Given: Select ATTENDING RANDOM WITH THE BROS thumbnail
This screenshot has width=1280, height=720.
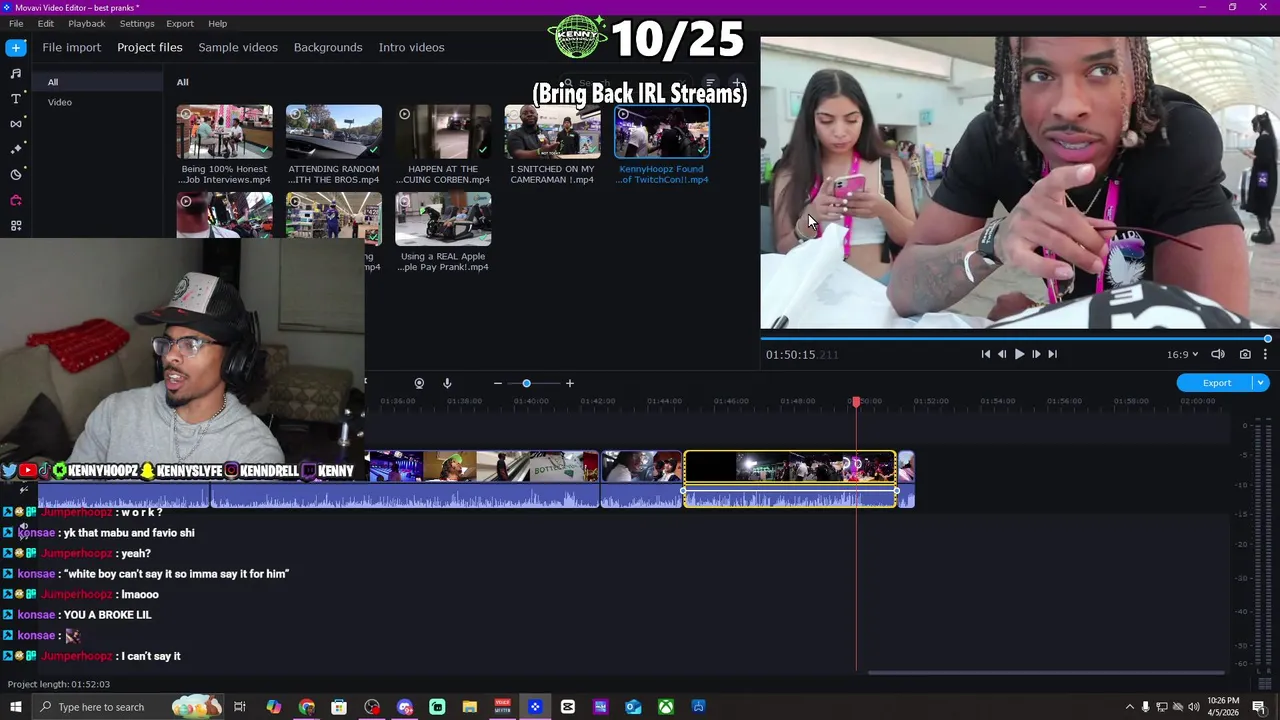Looking at the screenshot, I should (x=334, y=132).
